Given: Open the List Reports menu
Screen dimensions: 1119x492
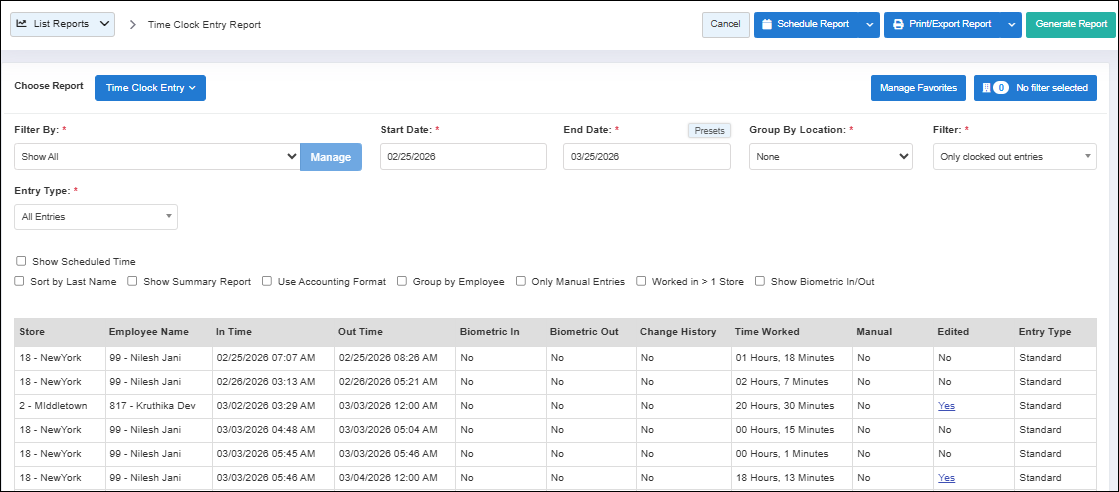Looking at the screenshot, I should (62, 24).
